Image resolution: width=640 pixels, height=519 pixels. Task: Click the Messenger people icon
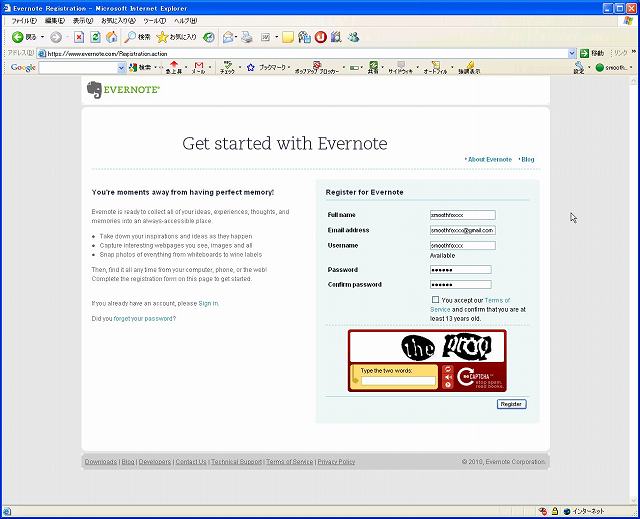pos(353,37)
